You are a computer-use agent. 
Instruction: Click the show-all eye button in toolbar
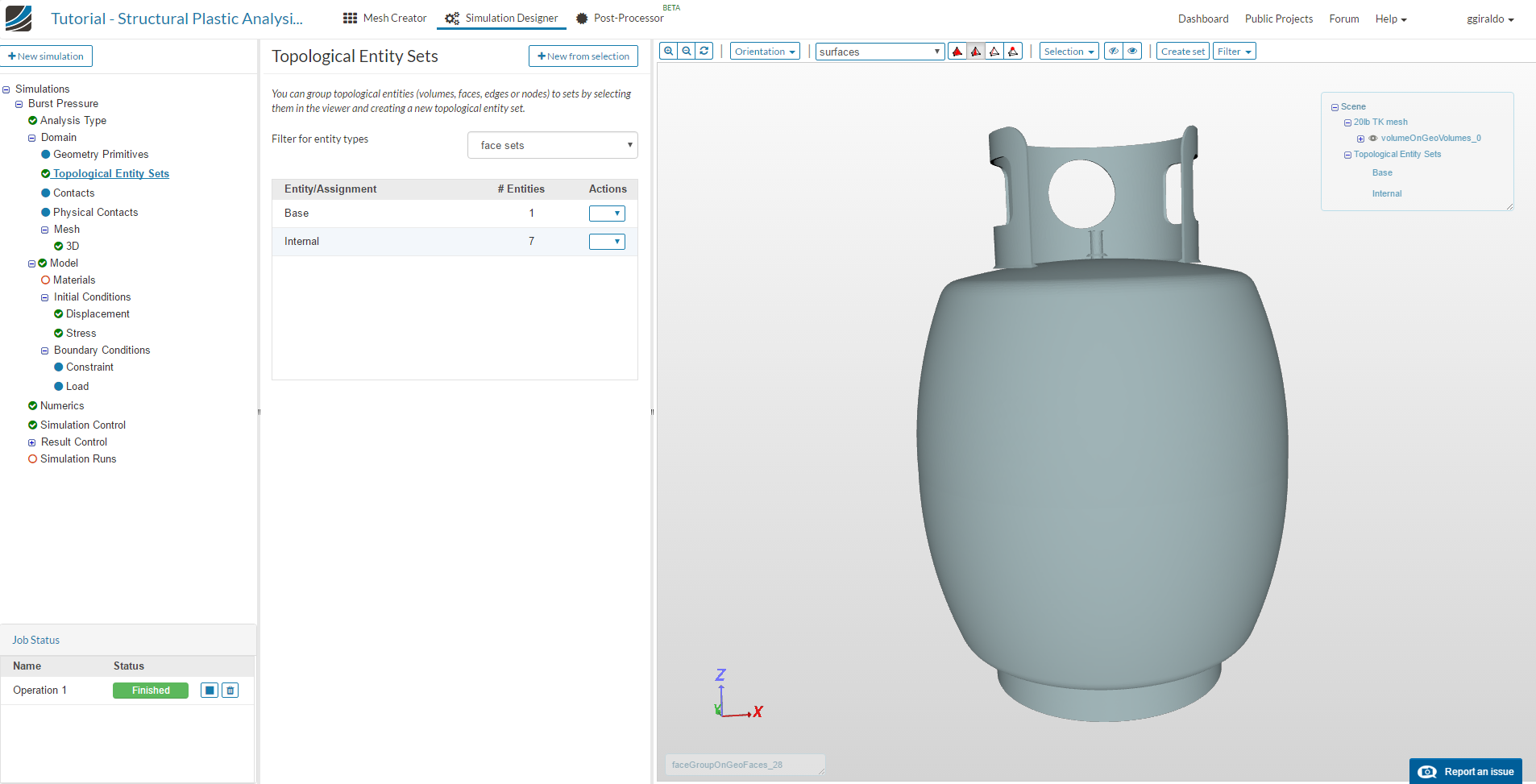[1132, 52]
